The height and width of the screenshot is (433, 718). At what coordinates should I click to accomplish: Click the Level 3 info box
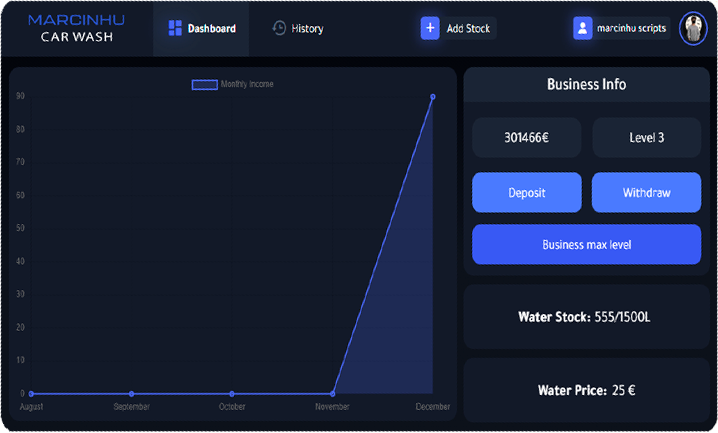pos(646,138)
